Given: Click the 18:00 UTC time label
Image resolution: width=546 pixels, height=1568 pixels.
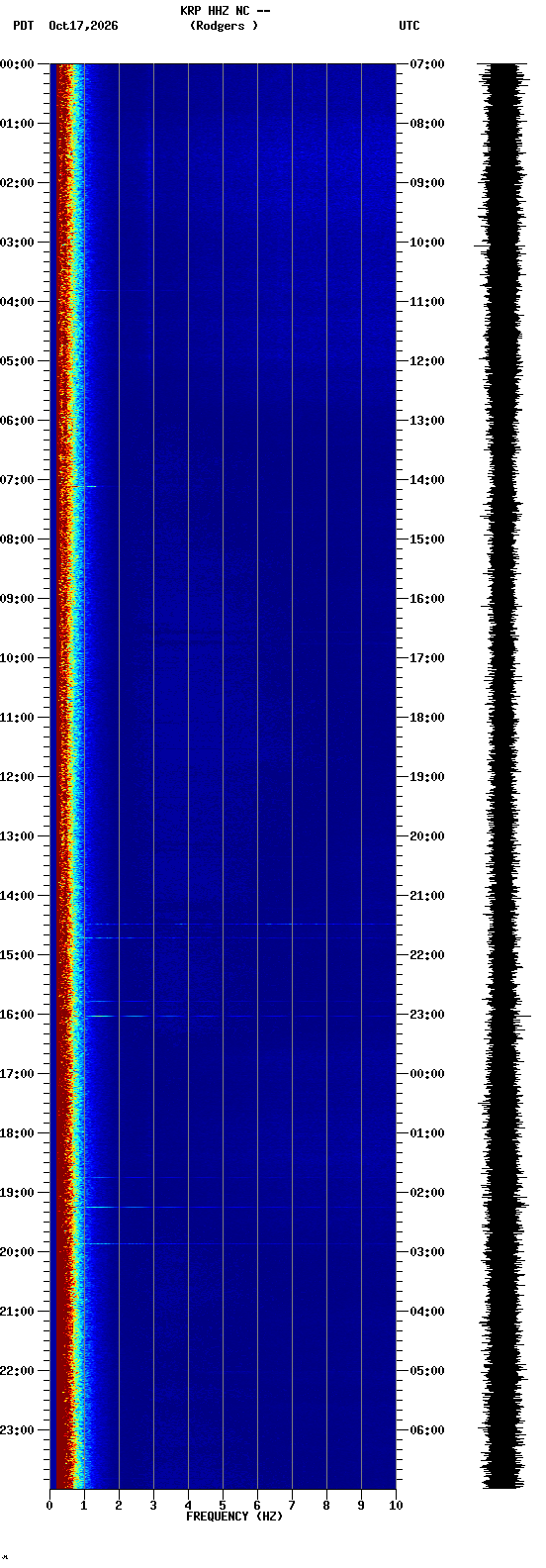Looking at the screenshot, I should point(427,718).
